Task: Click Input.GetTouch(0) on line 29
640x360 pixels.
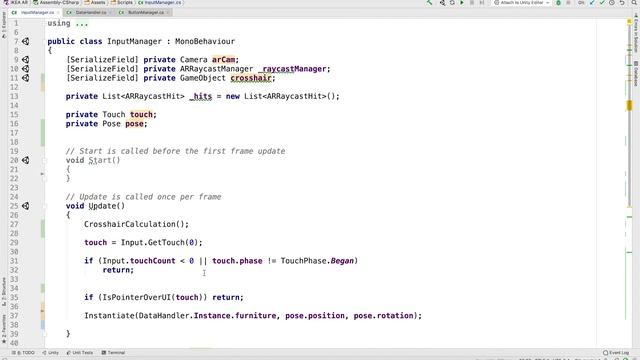Action: (x=159, y=242)
